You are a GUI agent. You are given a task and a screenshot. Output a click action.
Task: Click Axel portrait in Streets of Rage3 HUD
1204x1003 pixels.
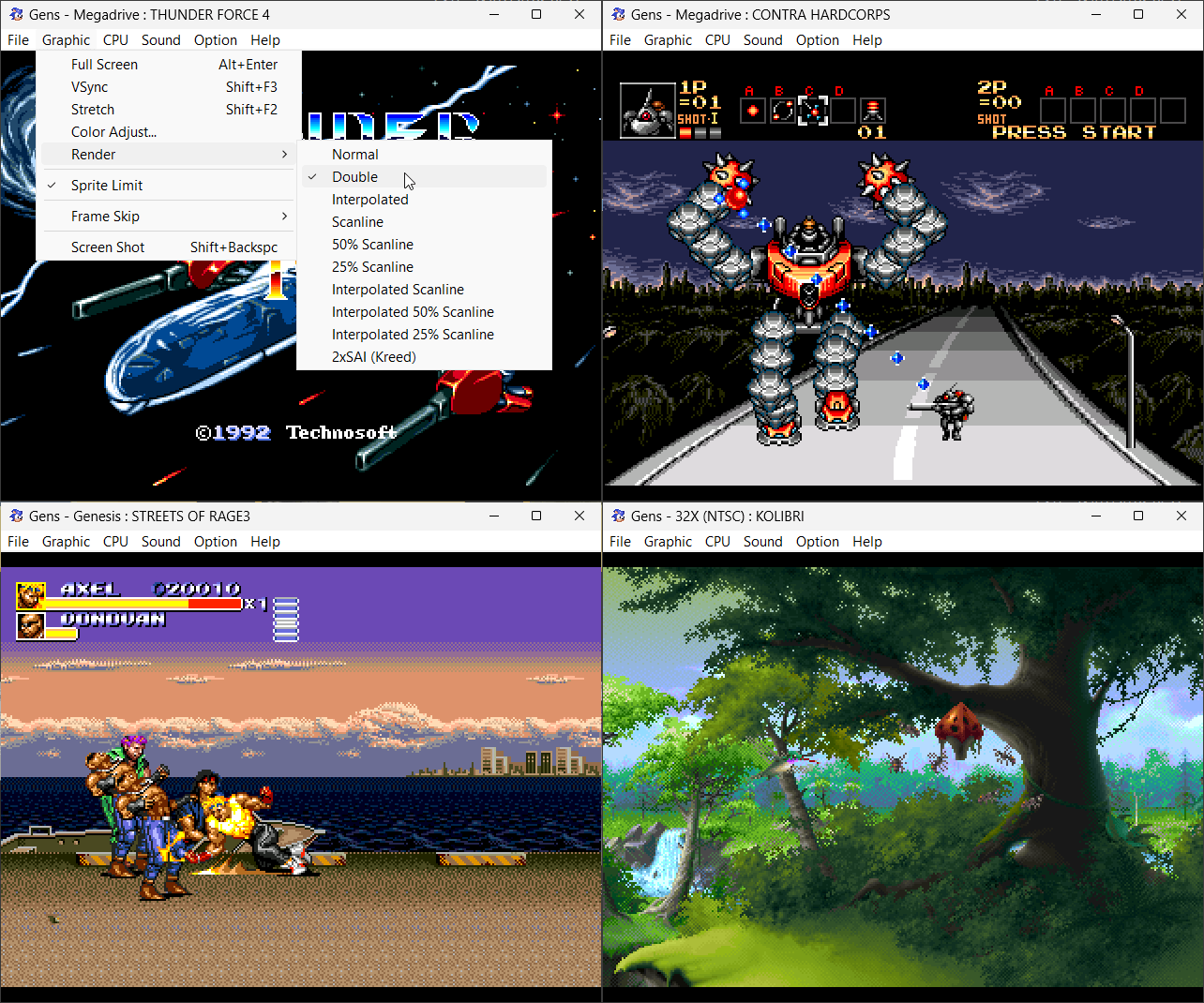(x=31, y=595)
